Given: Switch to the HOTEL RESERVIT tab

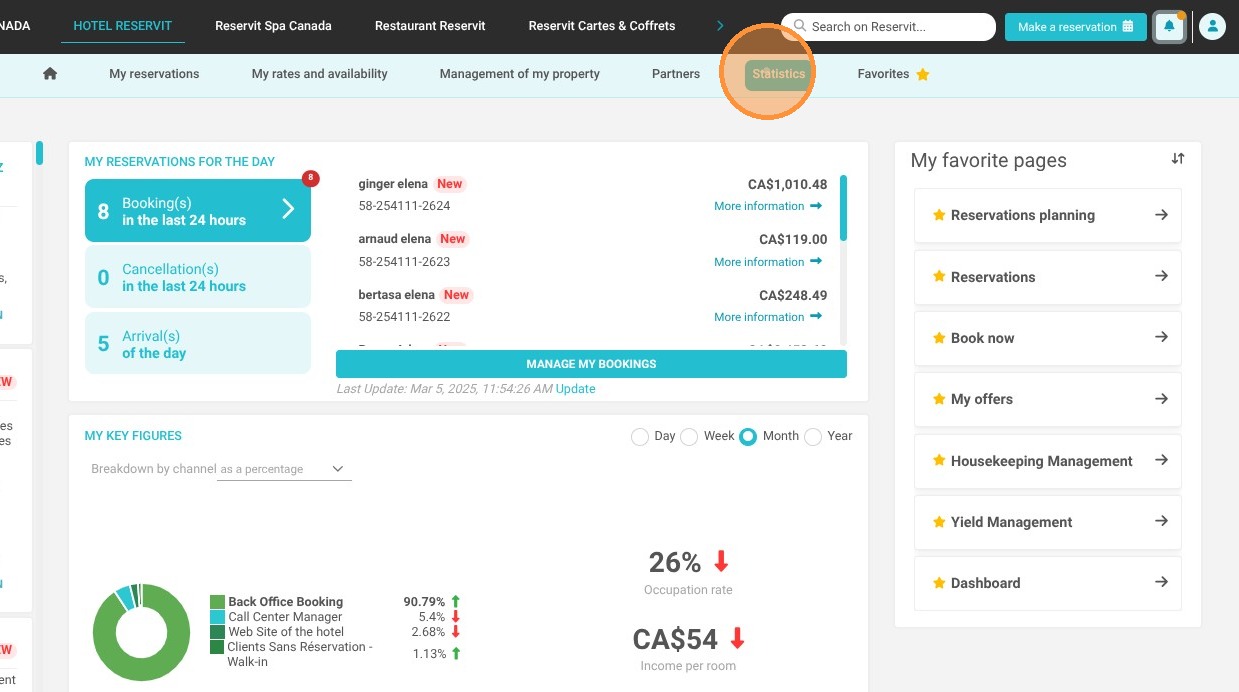Looking at the screenshot, I should click(x=122, y=26).
